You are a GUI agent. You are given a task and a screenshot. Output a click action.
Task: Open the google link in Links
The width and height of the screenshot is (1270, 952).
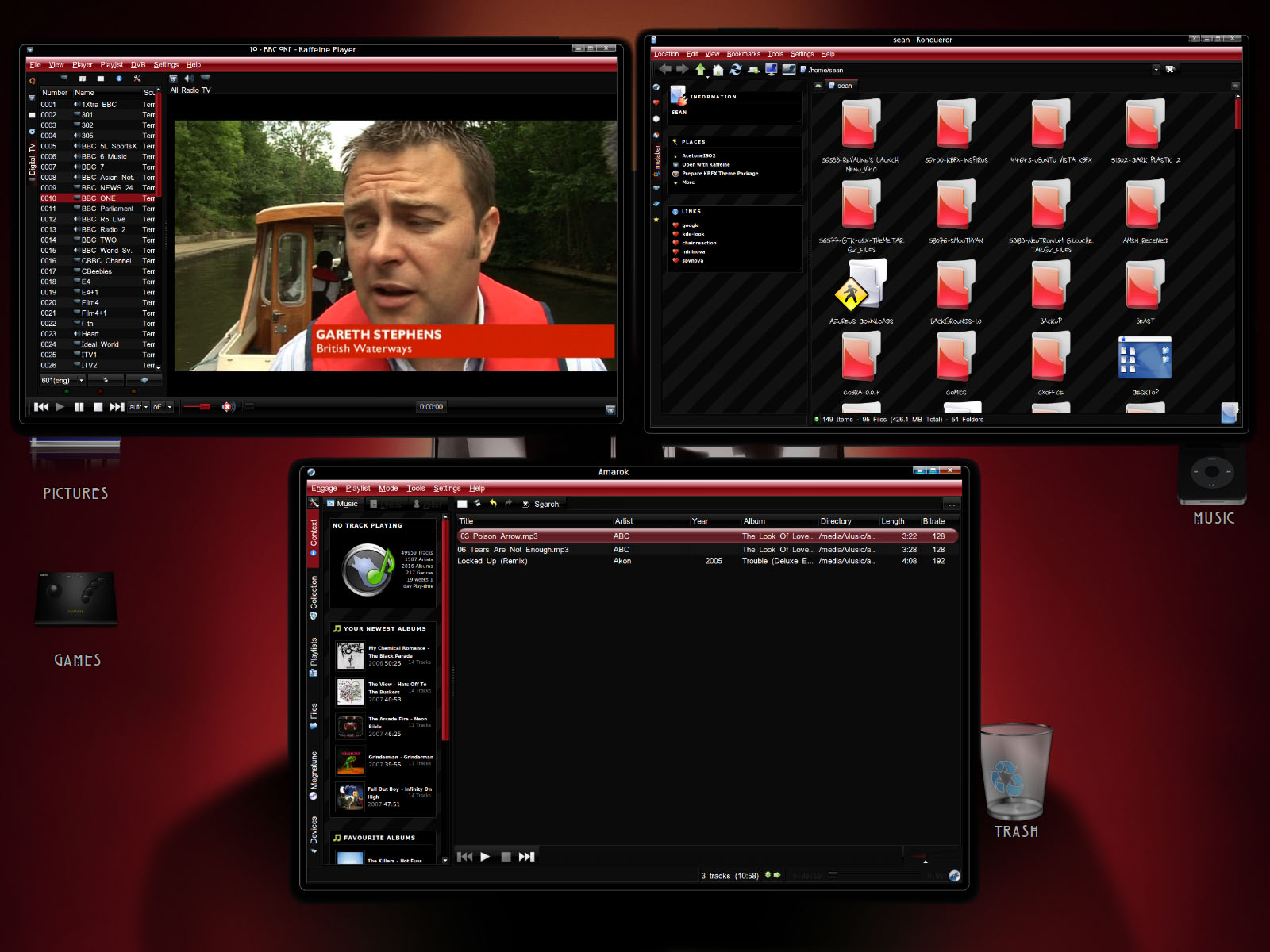pos(691,225)
